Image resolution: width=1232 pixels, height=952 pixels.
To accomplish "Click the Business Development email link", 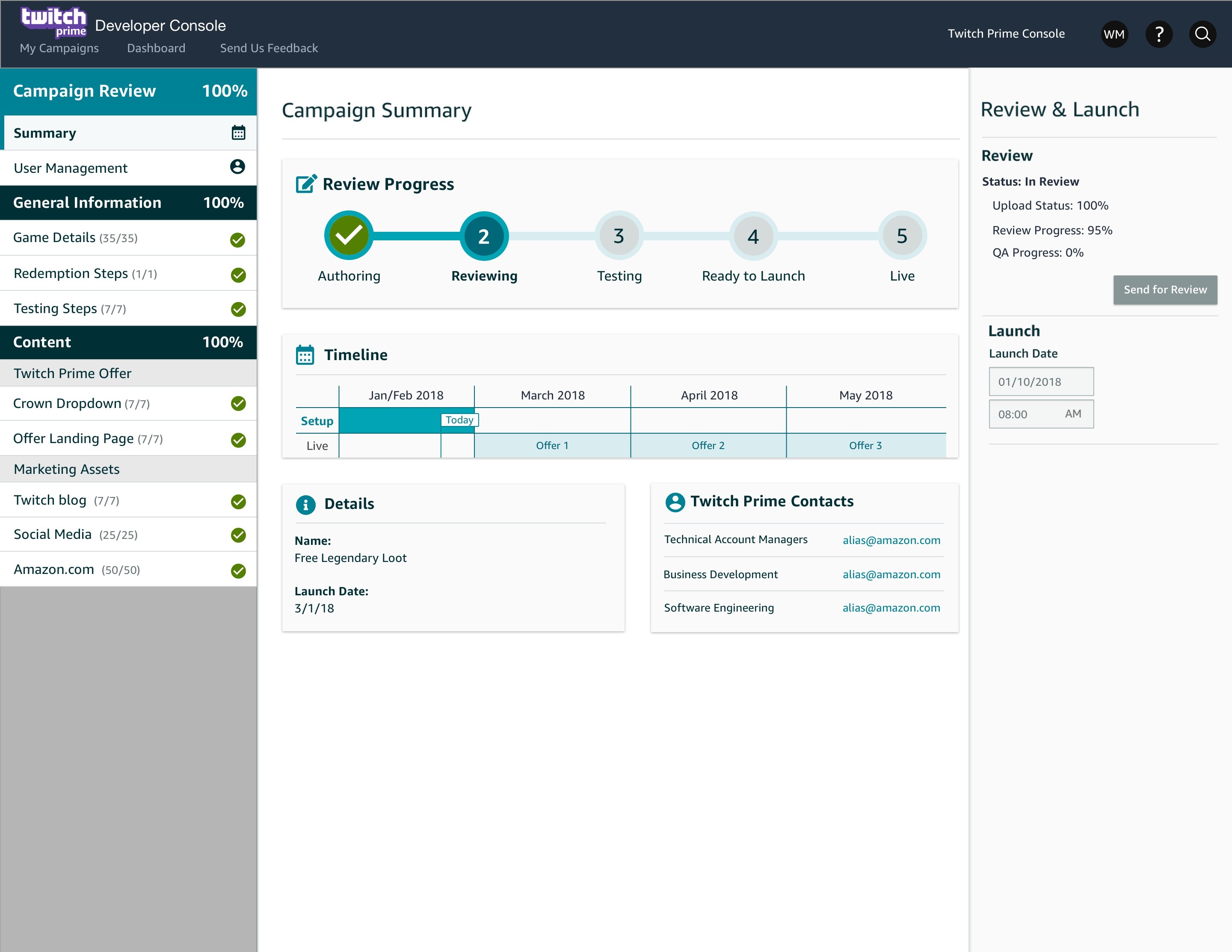I will pyautogui.click(x=891, y=575).
